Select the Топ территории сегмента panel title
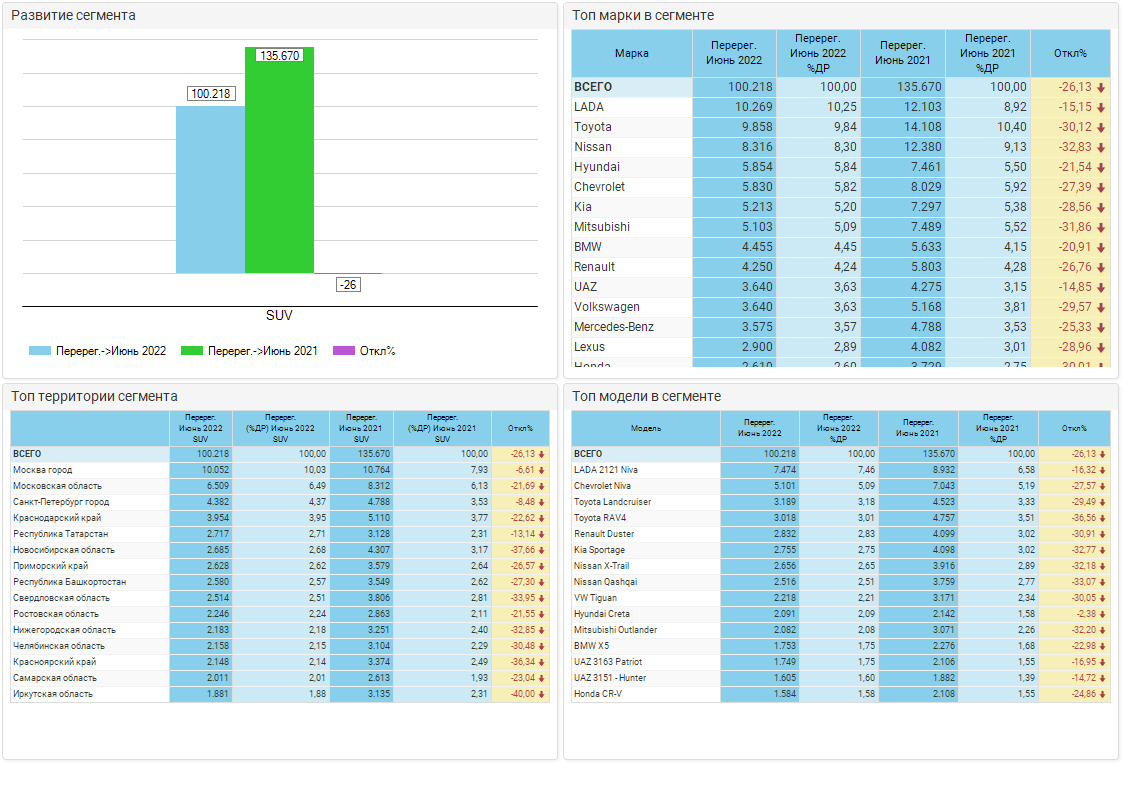The image size is (1122, 793). click(94, 396)
